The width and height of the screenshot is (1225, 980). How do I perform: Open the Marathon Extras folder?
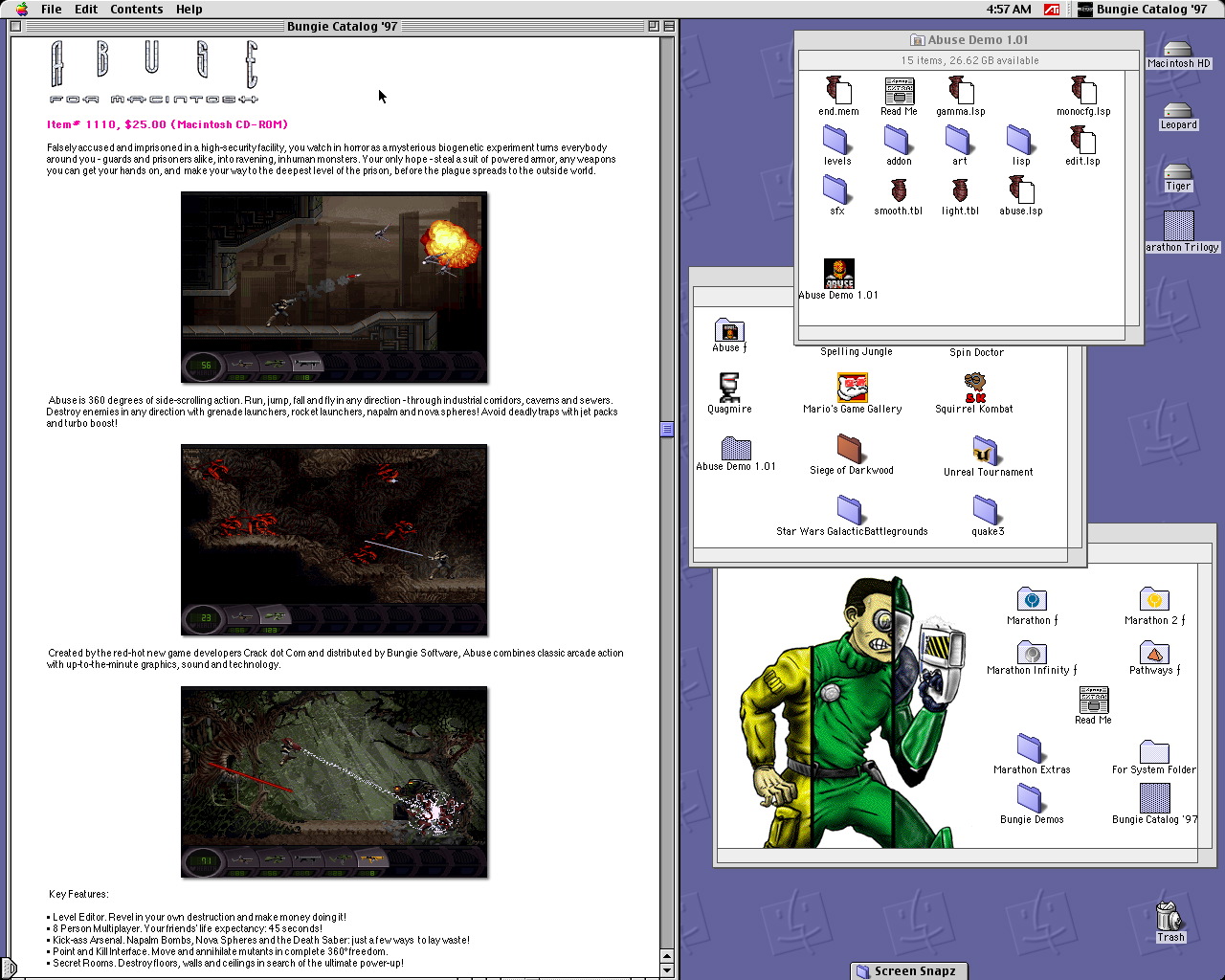point(1031,748)
